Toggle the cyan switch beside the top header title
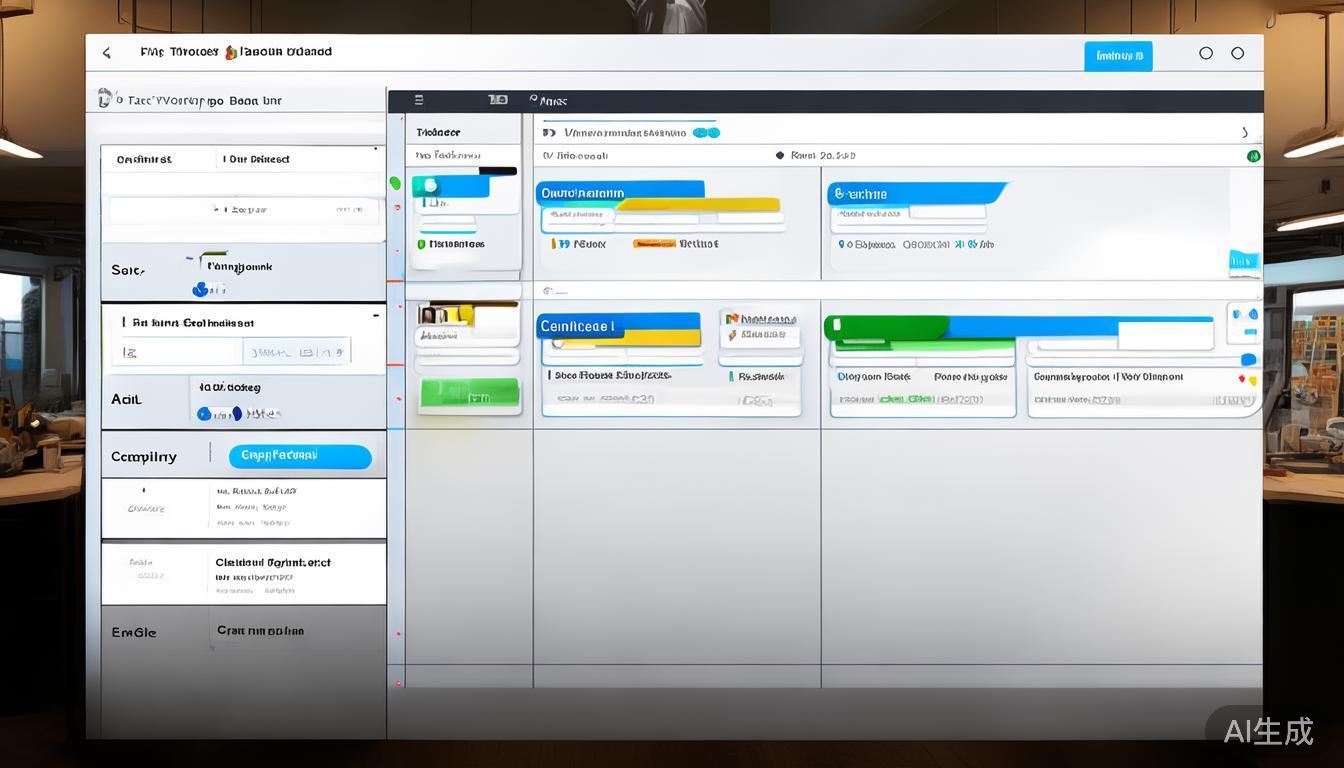1344x768 pixels. (x=706, y=132)
